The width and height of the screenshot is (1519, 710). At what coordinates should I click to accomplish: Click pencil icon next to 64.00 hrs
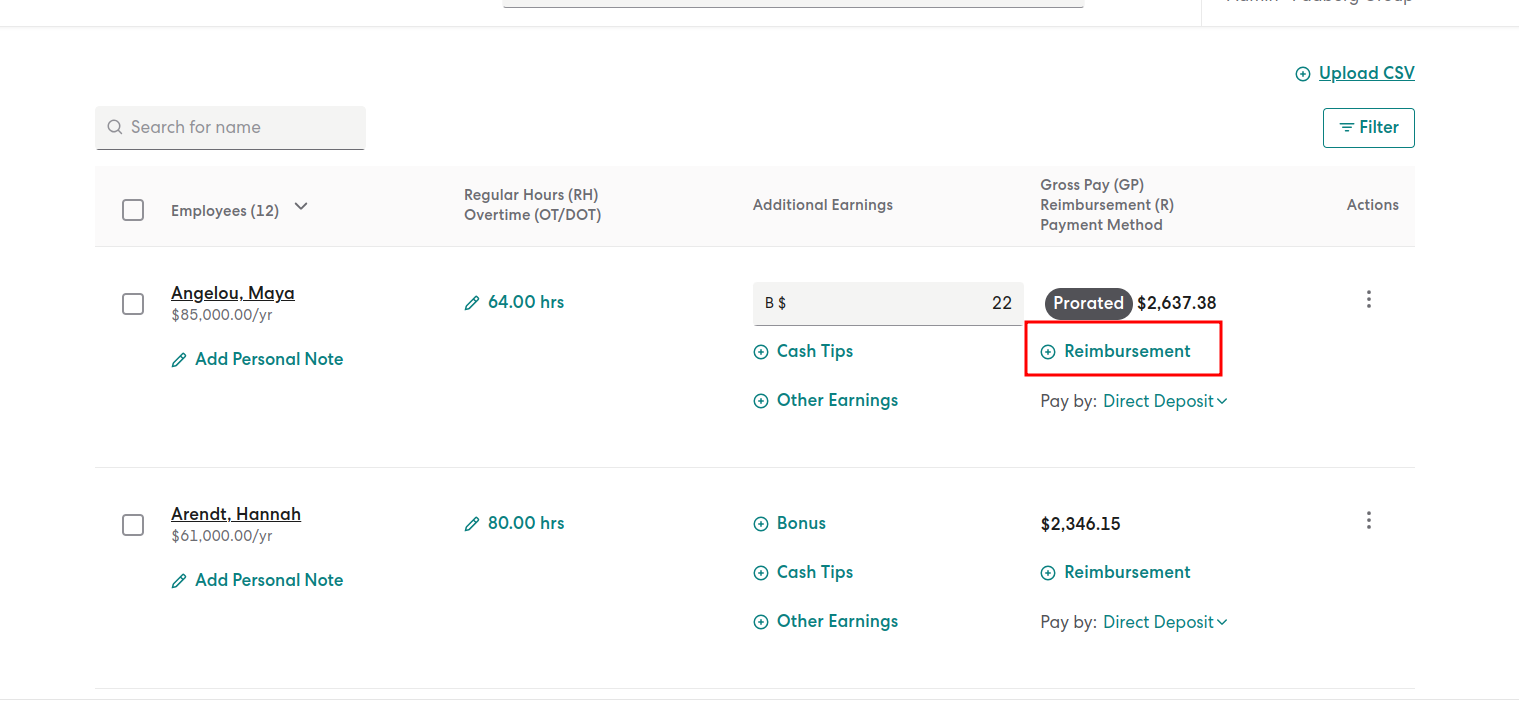[x=472, y=303]
